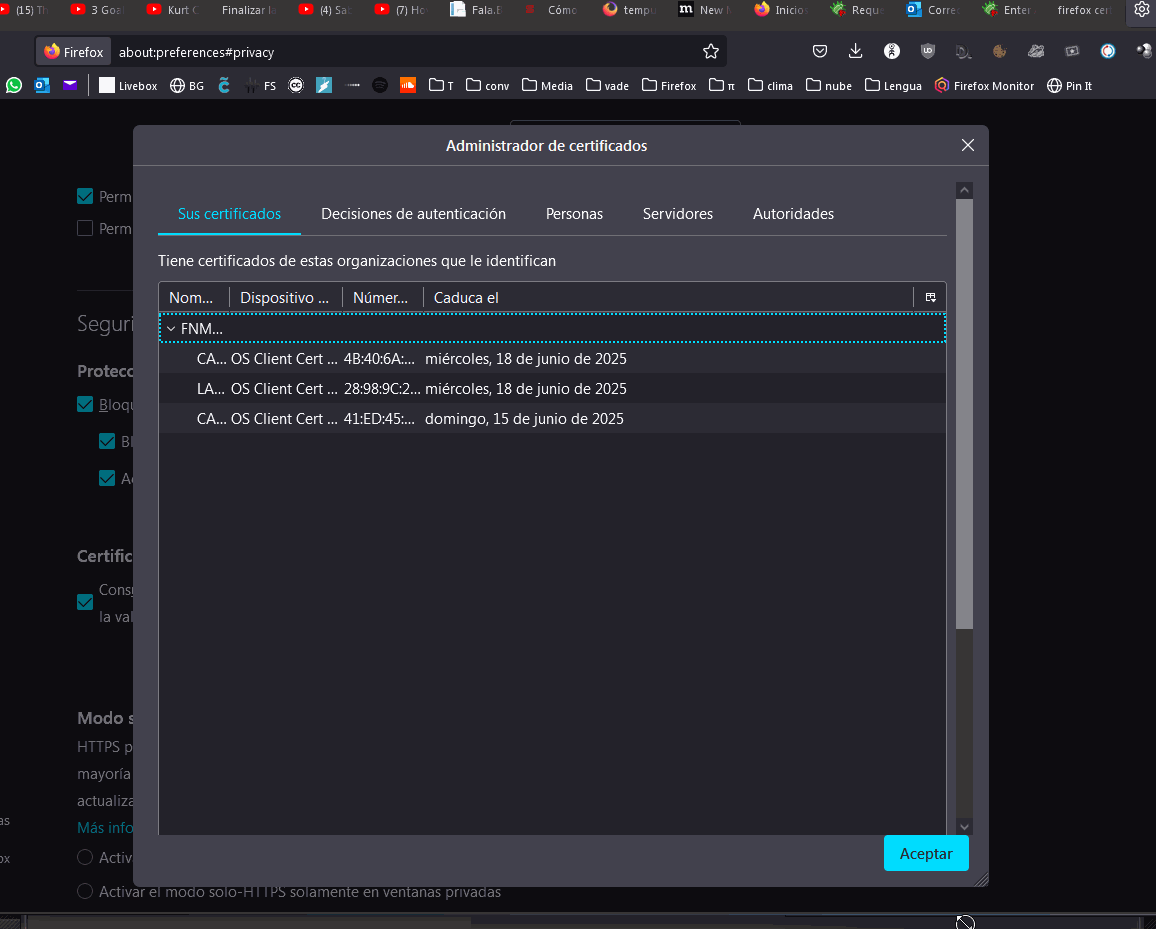Click the dialog vertical scrollbar thumb
Viewport: 1156px width, 929px height.
click(x=964, y=413)
